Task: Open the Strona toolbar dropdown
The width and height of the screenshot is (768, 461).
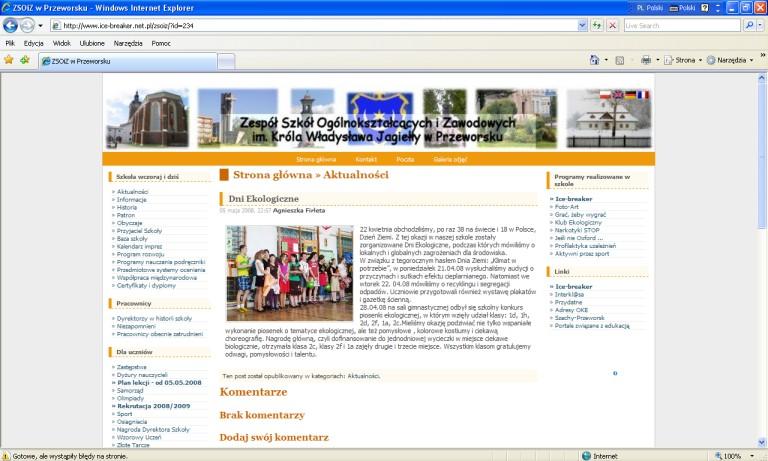Action: pyautogui.click(x=683, y=60)
